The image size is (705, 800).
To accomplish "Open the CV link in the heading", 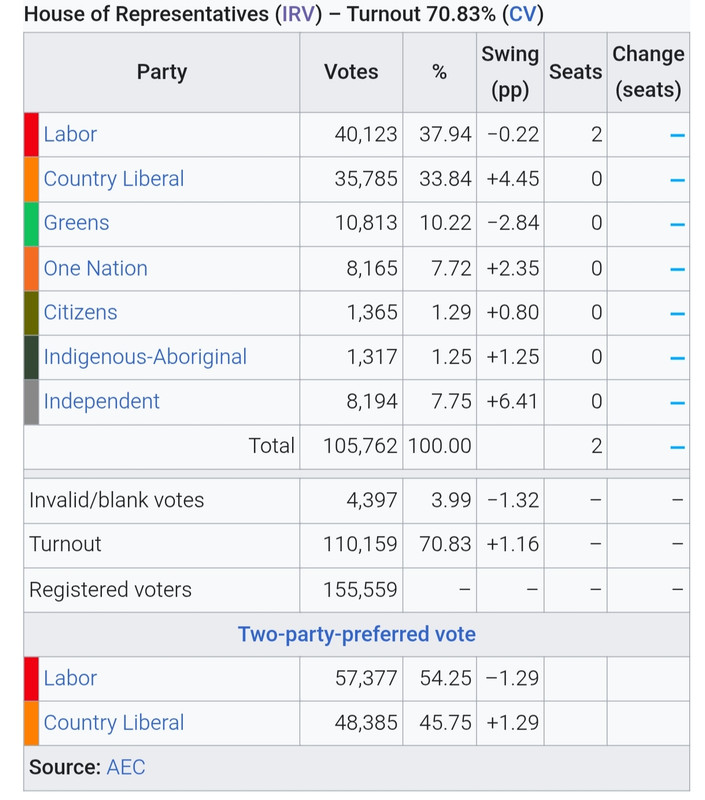I will 523,14.
